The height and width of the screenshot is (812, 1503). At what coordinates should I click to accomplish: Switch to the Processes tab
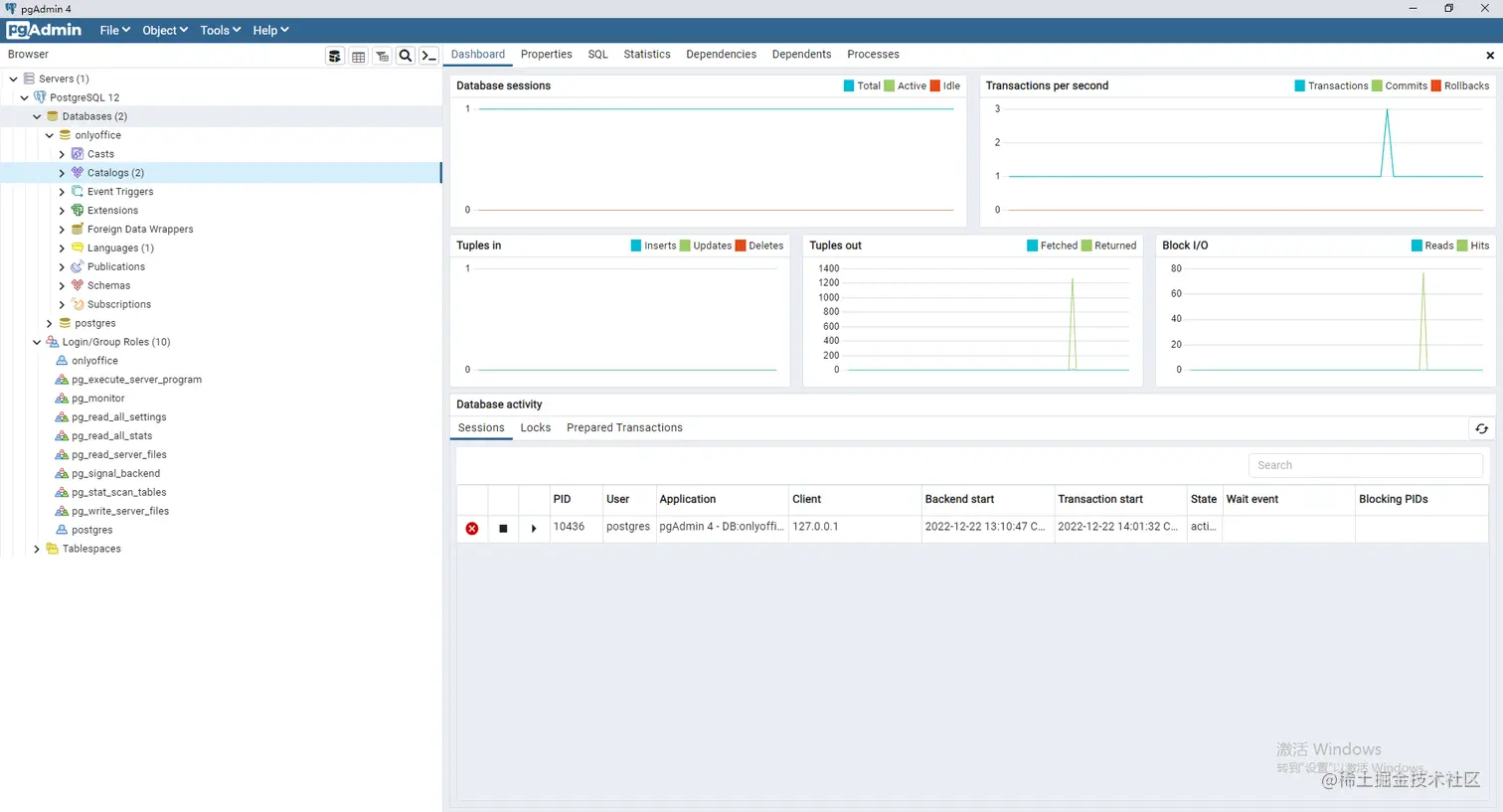pyautogui.click(x=873, y=55)
